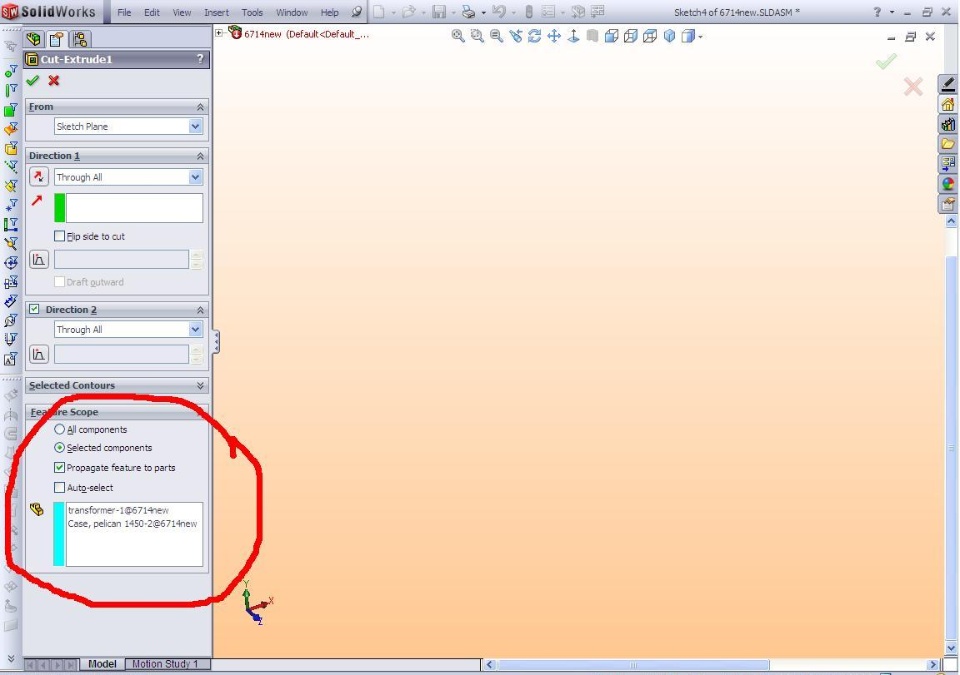Click the Zoom In/Out magnifier icon

(x=497, y=36)
